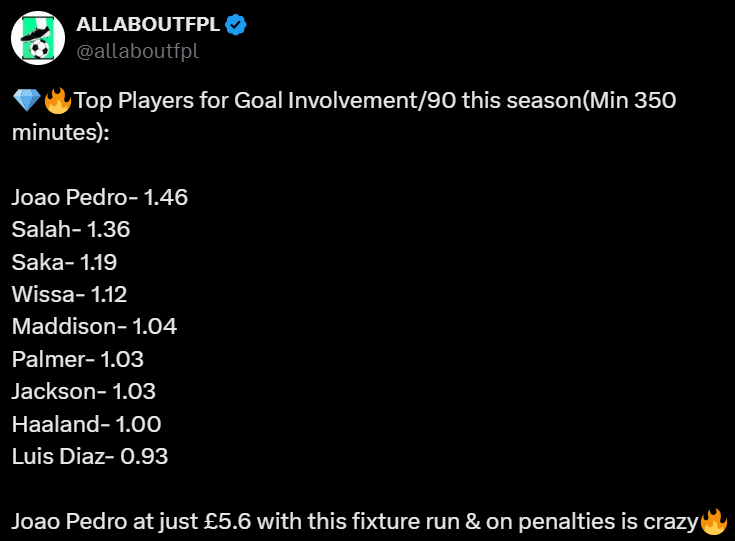Viewport: 735px width, 541px height.
Task: Click the Joao Pedro- 1.46 line
Action: [100, 197]
